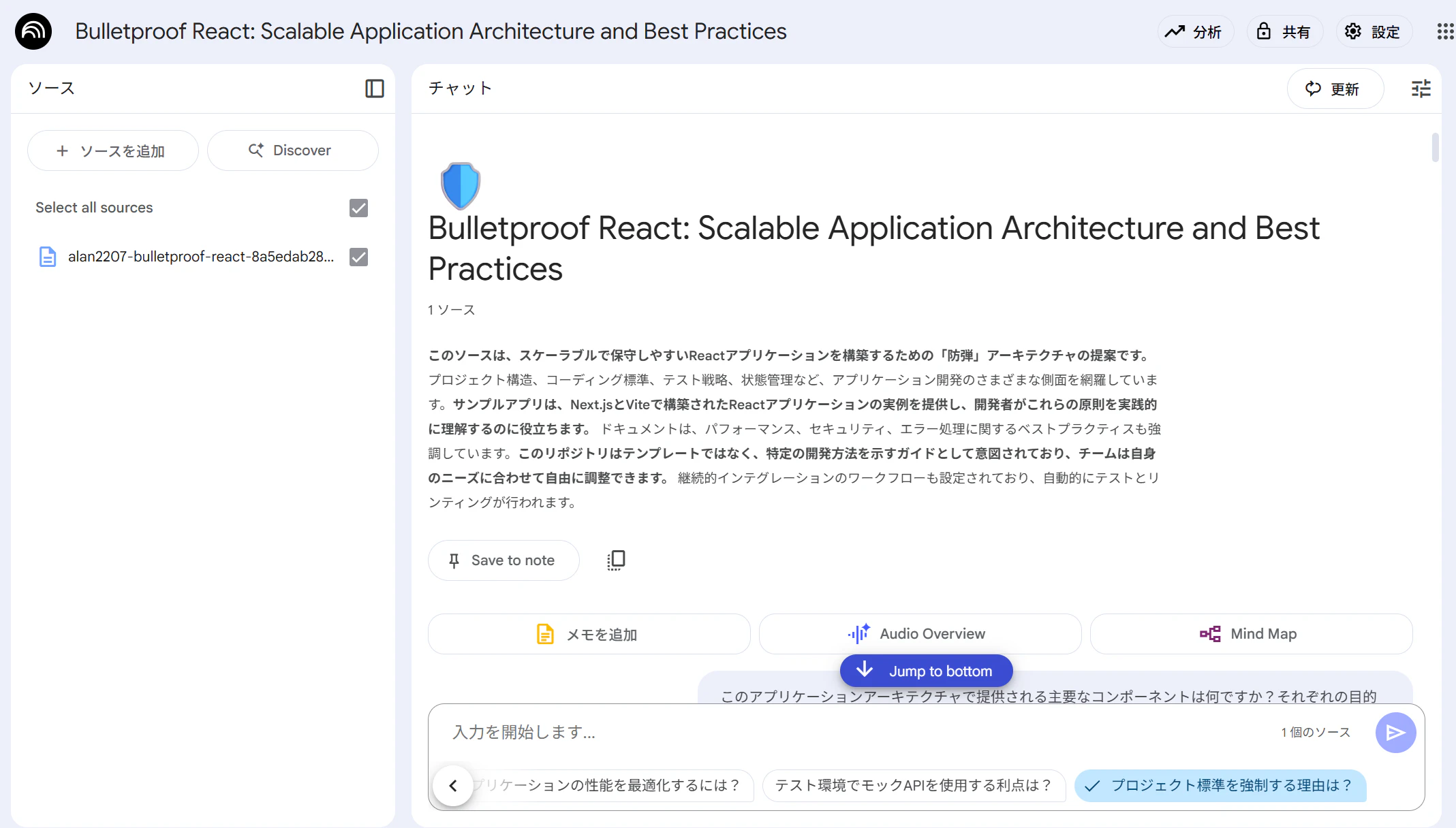Click the チャット panel heading

[460, 89]
